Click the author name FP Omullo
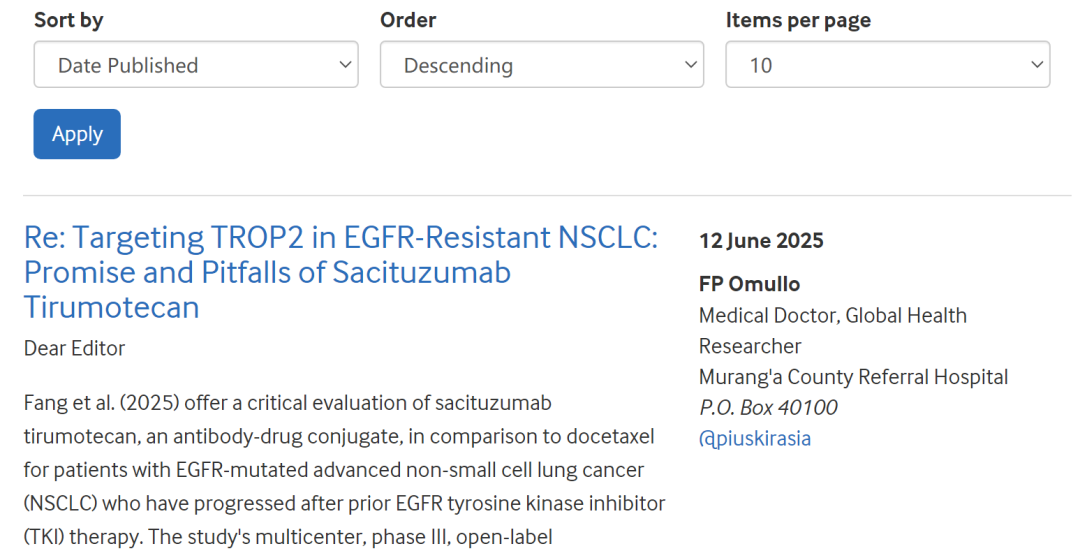Screen dimensions: 1080x551 749,284
